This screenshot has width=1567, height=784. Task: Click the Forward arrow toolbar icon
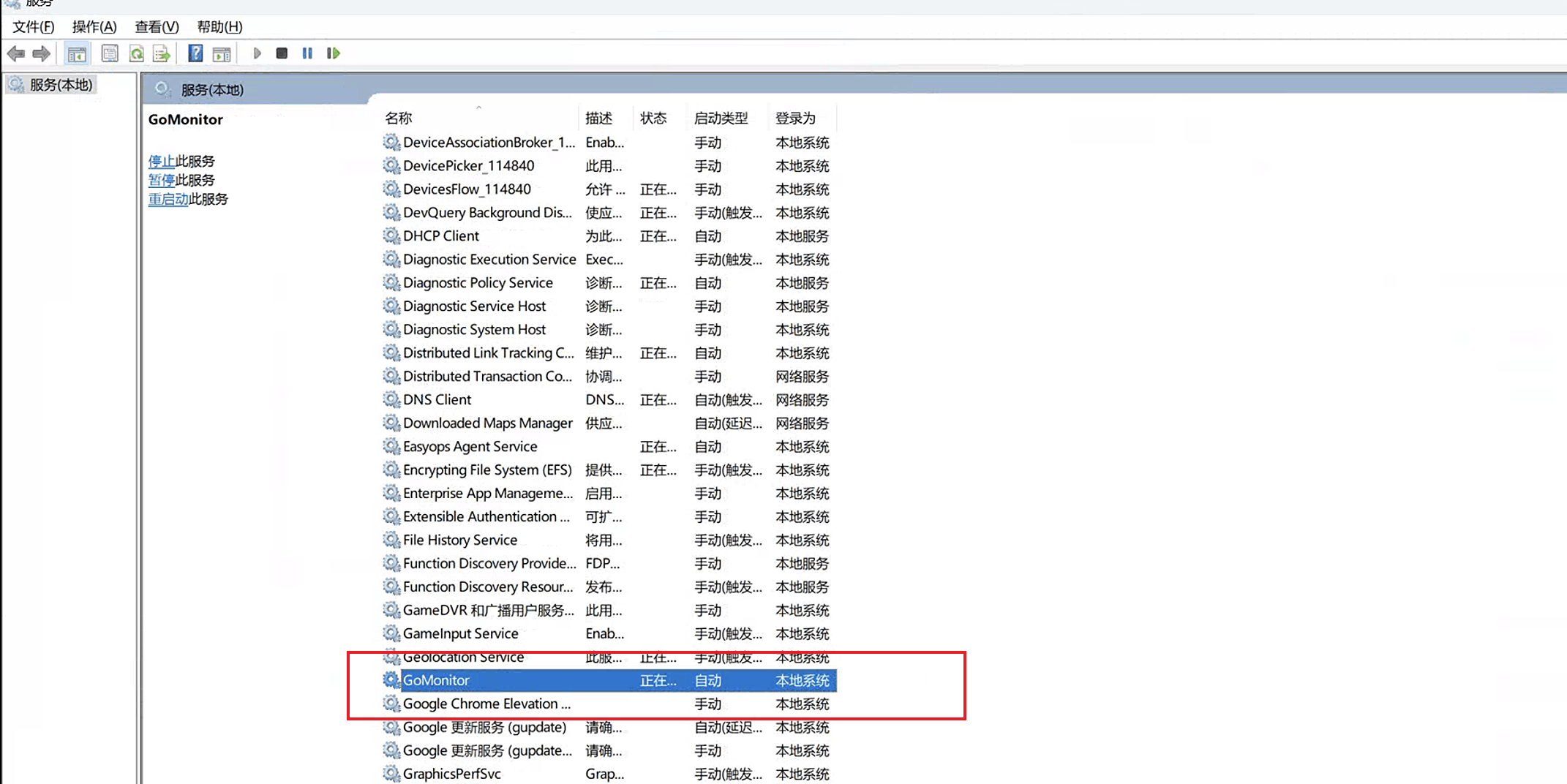[x=42, y=53]
